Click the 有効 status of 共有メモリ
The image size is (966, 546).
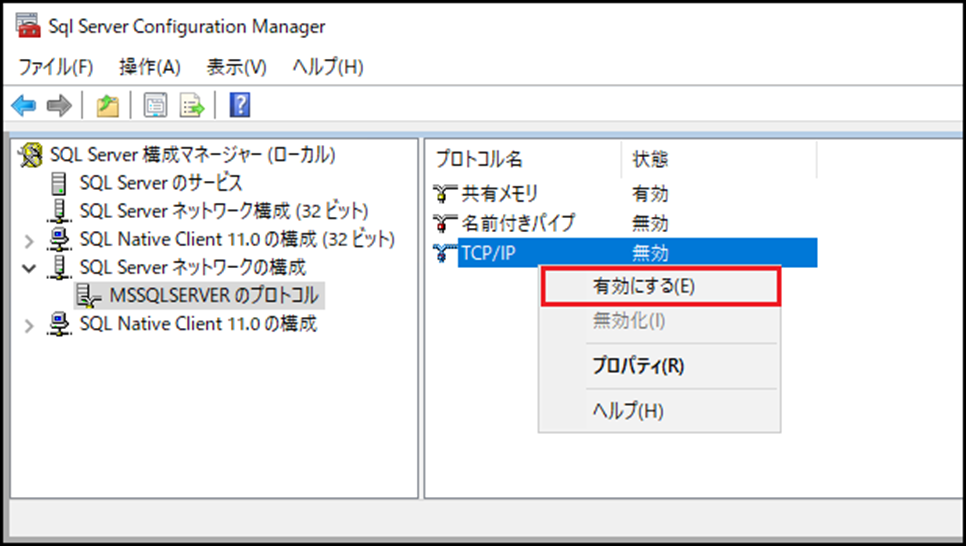pyautogui.click(x=650, y=194)
